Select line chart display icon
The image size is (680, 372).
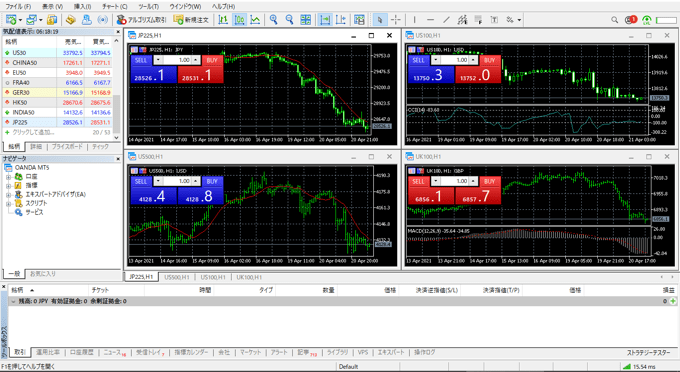(x=255, y=20)
